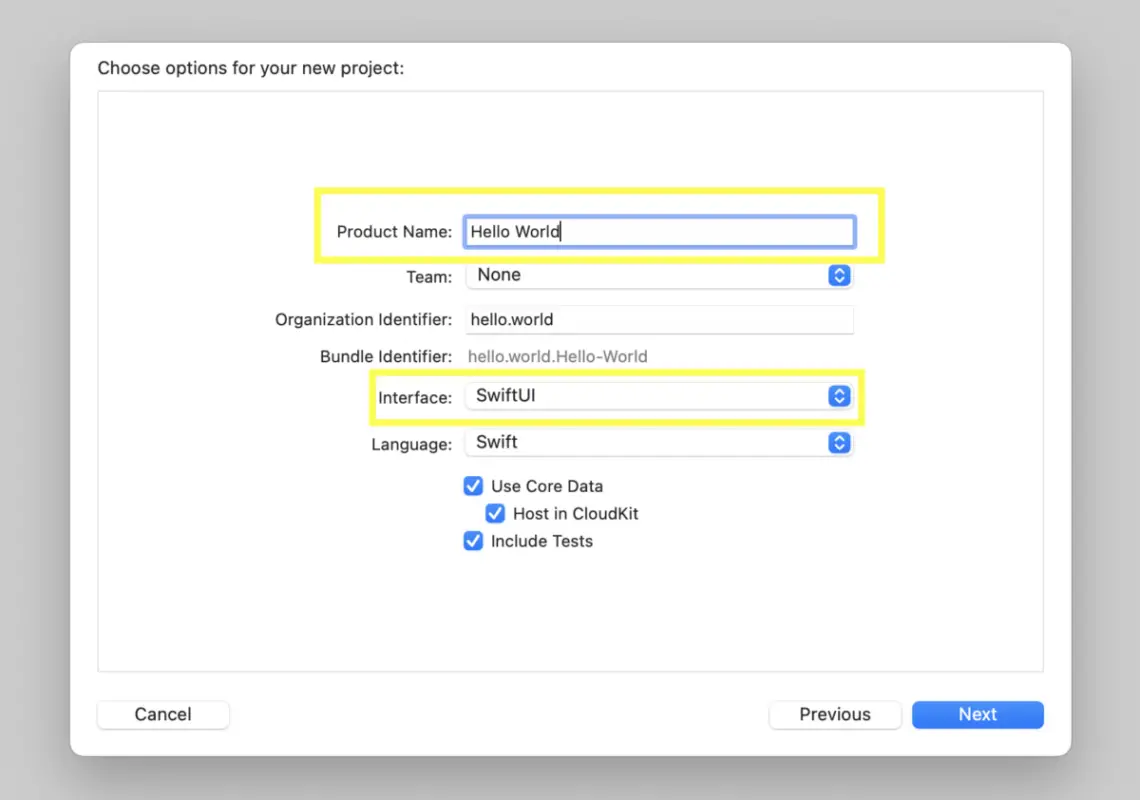Image resolution: width=1140 pixels, height=800 pixels.
Task: Click the Organization Identifier field
Action: 659,319
